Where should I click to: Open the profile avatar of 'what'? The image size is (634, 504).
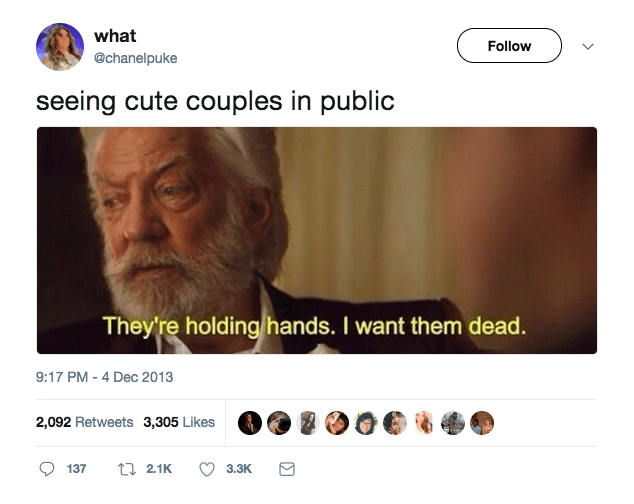point(60,47)
